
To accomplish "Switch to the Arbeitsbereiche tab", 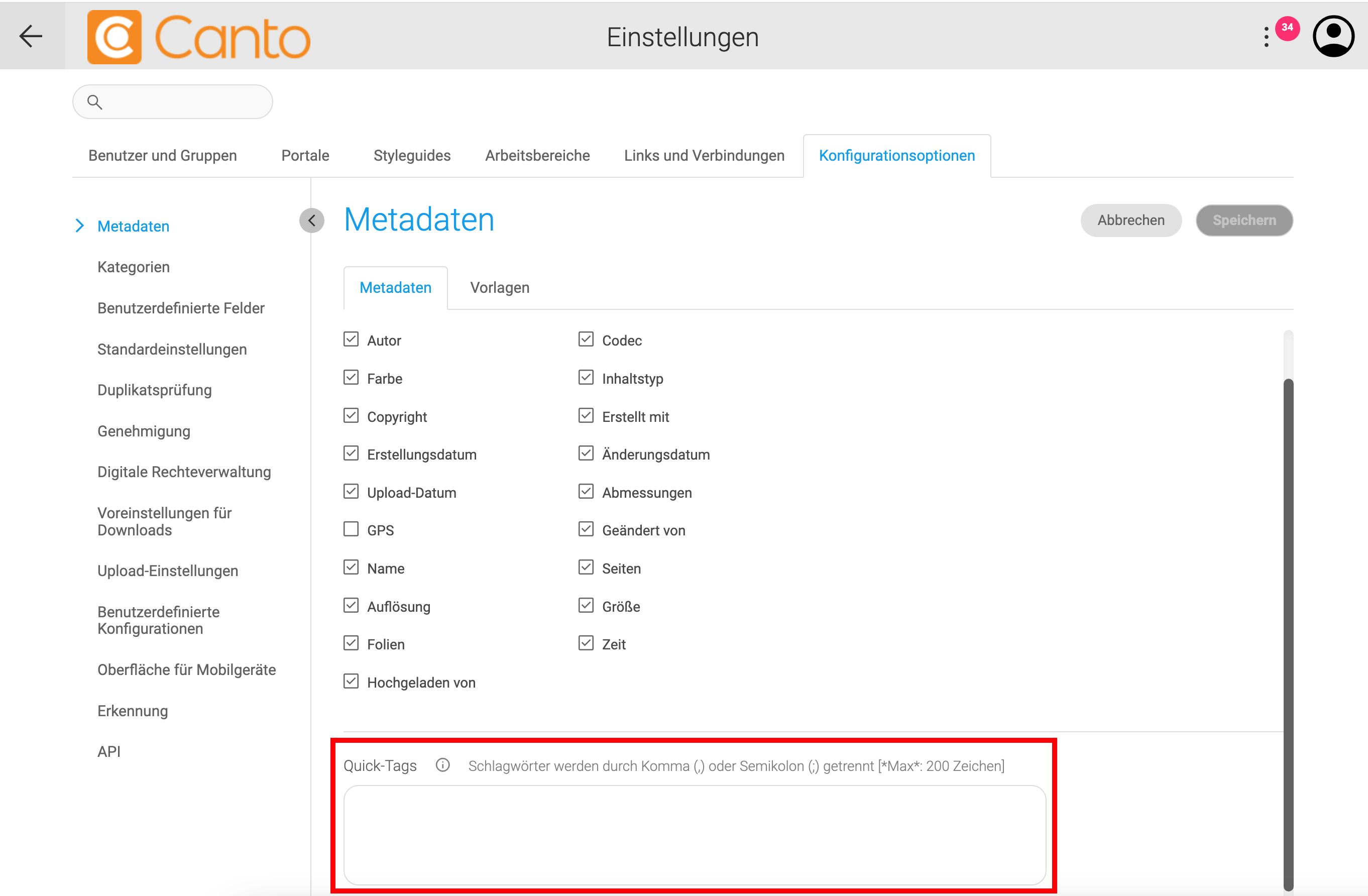I will [537, 156].
